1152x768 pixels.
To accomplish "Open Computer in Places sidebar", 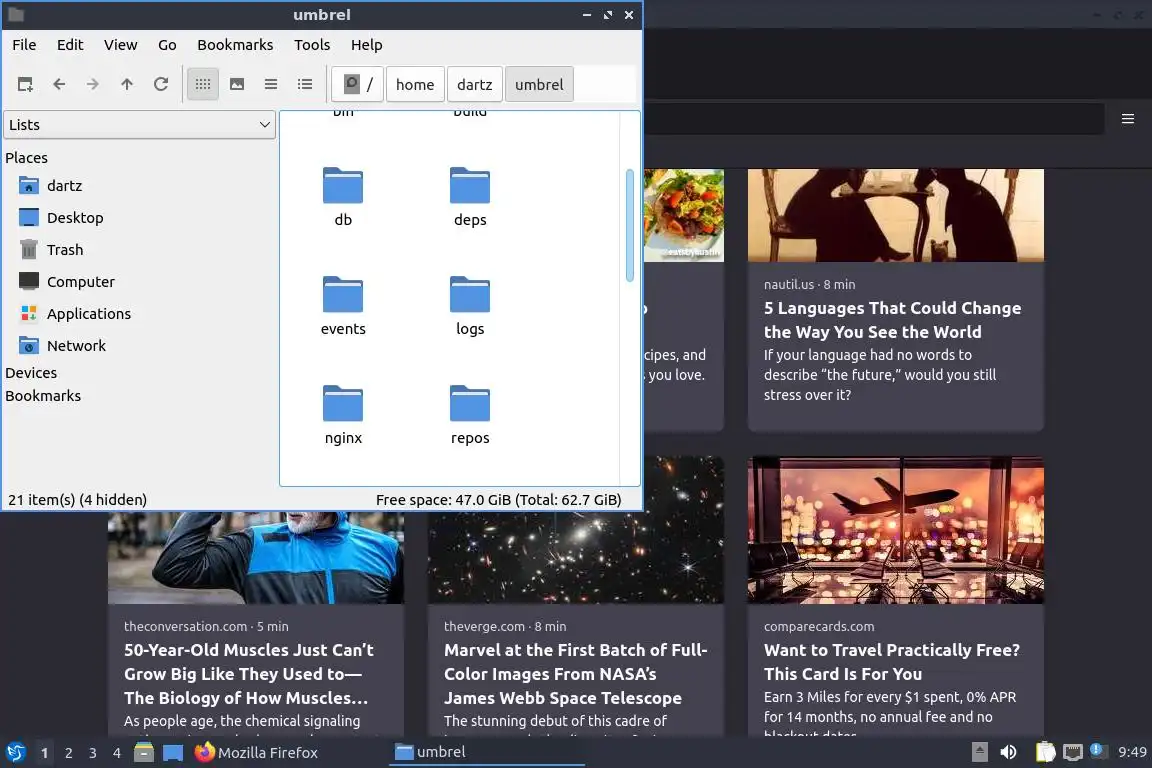I will [81, 282].
